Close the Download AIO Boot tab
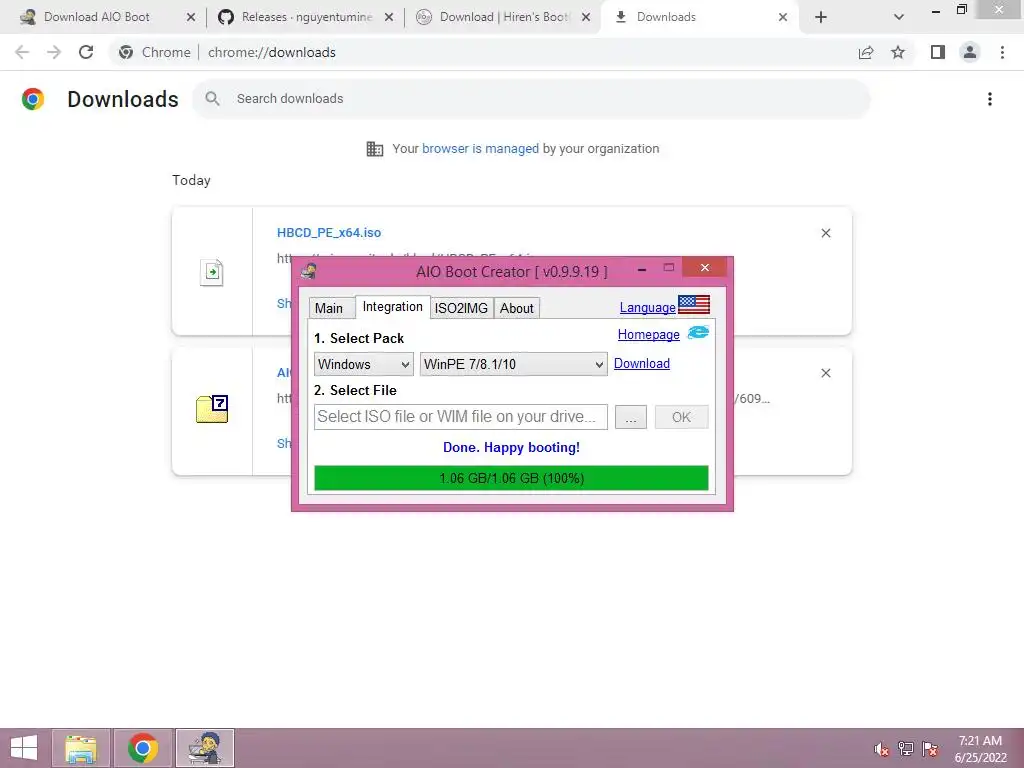The width and height of the screenshot is (1024, 768). point(191,17)
